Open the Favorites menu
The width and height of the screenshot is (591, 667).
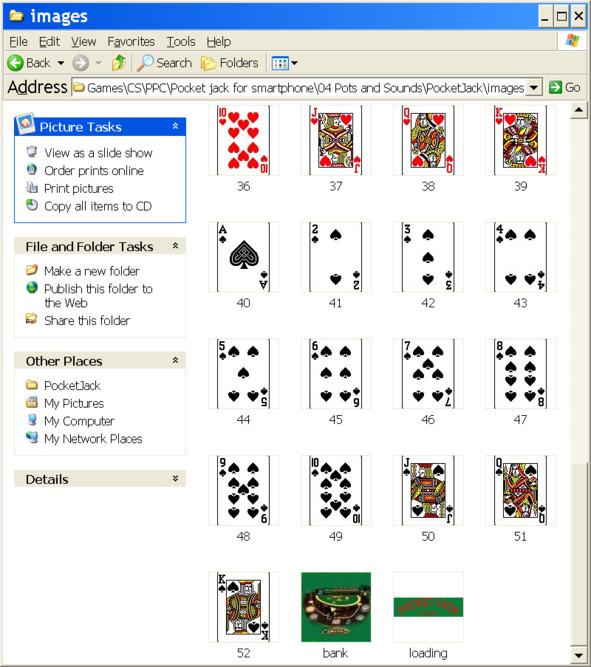click(x=131, y=42)
